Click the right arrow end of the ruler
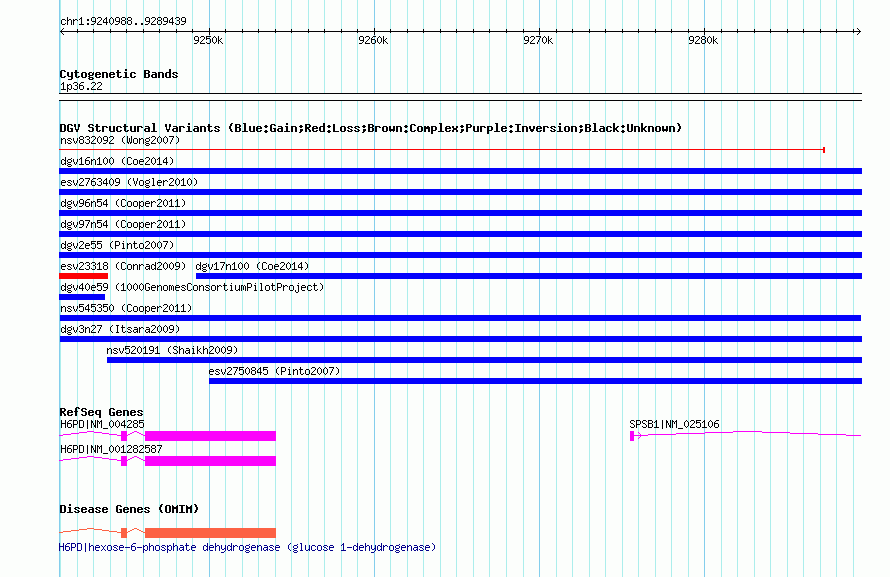This screenshot has width=890, height=577. coord(858,31)
